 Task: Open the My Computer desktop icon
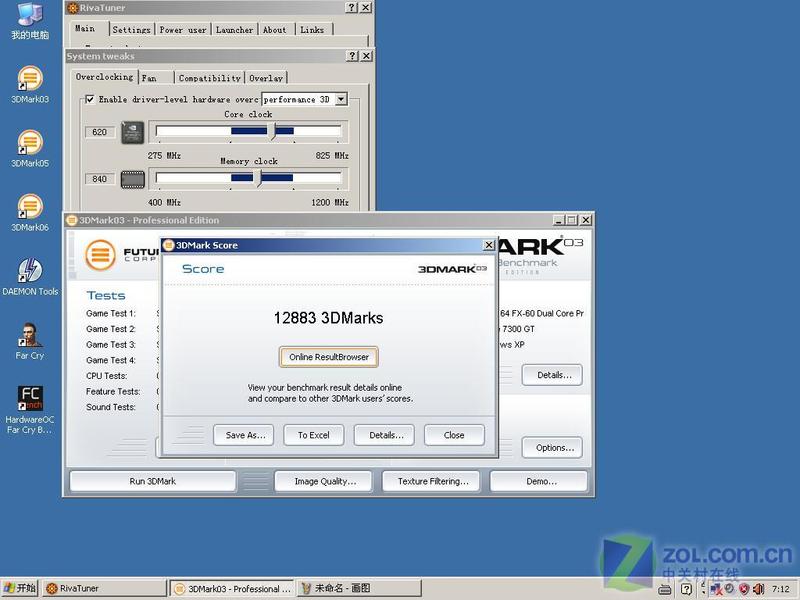click(x=30, y=20)
